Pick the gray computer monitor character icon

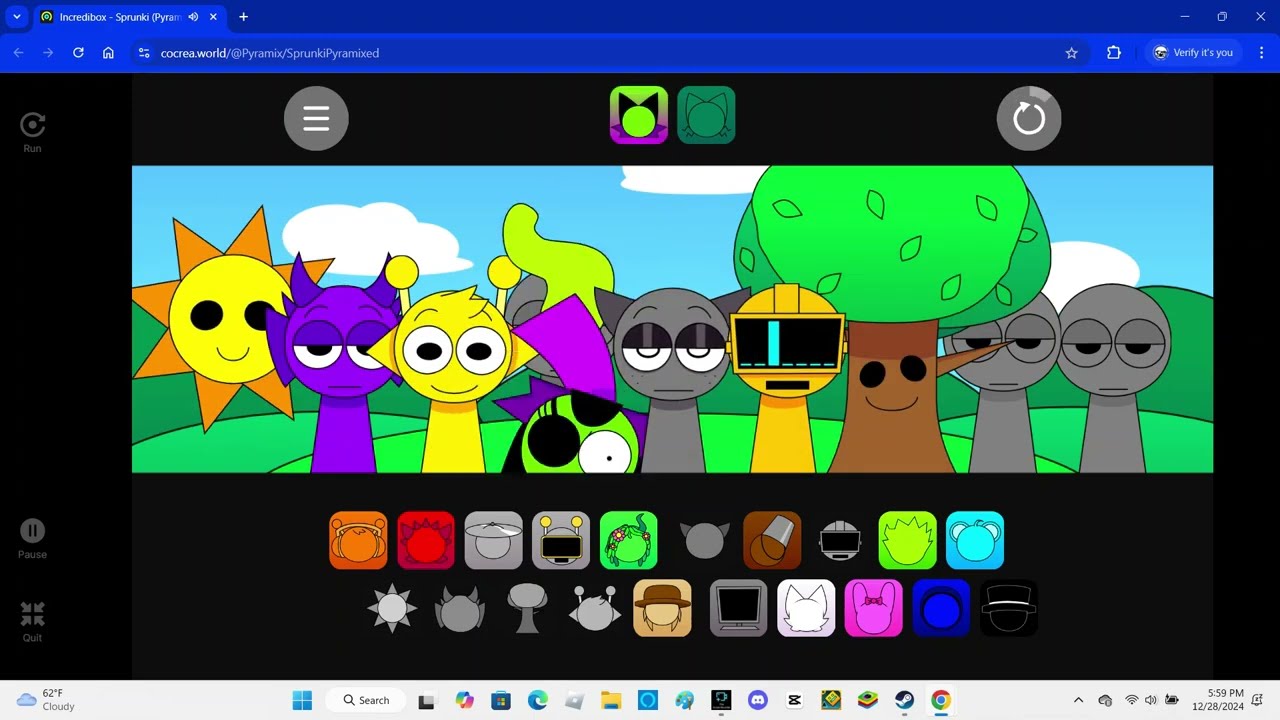click(738, 608)
